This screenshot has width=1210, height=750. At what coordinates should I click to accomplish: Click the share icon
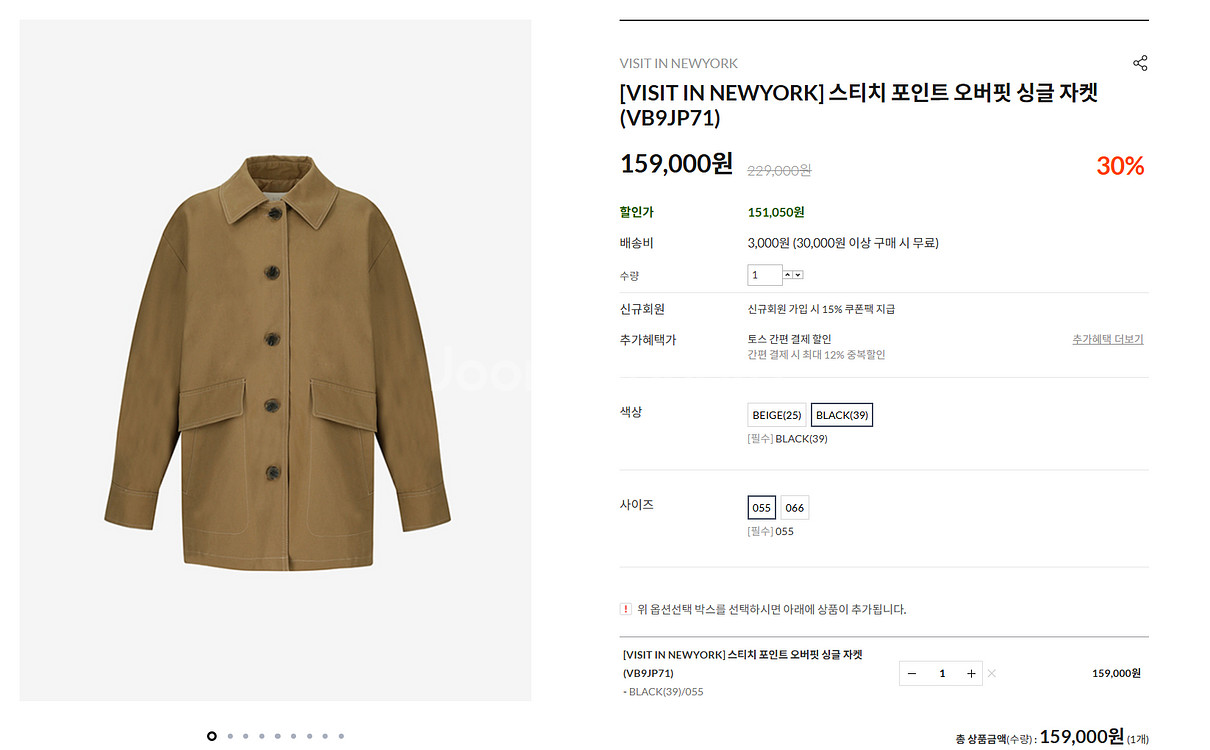pyautogui.click(x=1140, y=63)
